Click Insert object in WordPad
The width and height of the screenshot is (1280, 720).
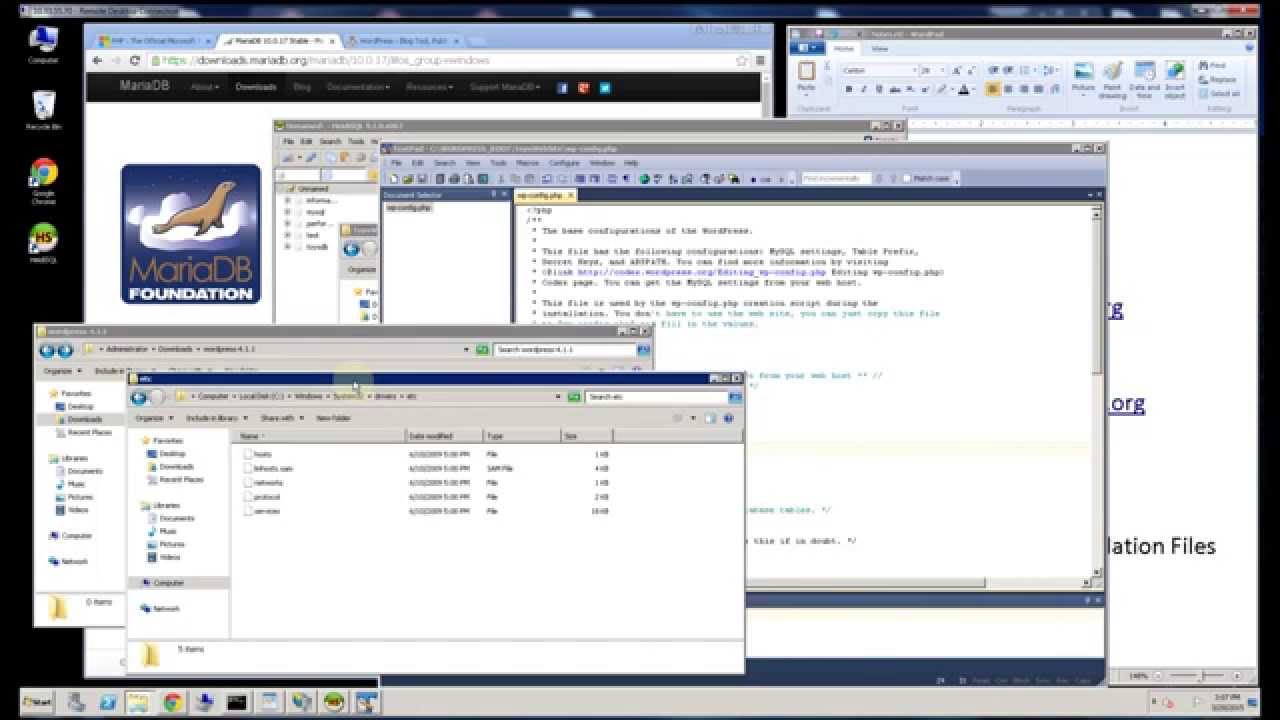click(1175, 80)
